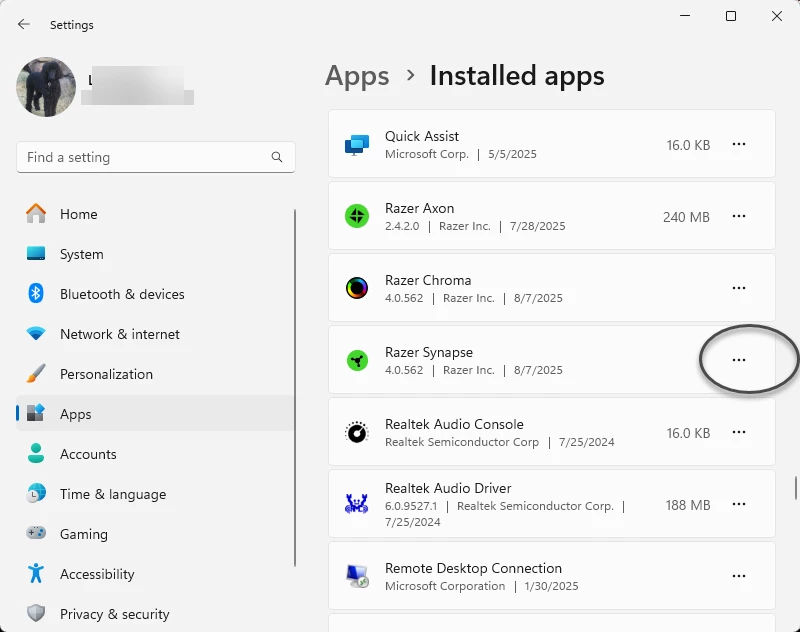Click the Apps breadcrumb link
Image resolution: width=800 pixels, height=632 pixels.
[x=357, y=76]
